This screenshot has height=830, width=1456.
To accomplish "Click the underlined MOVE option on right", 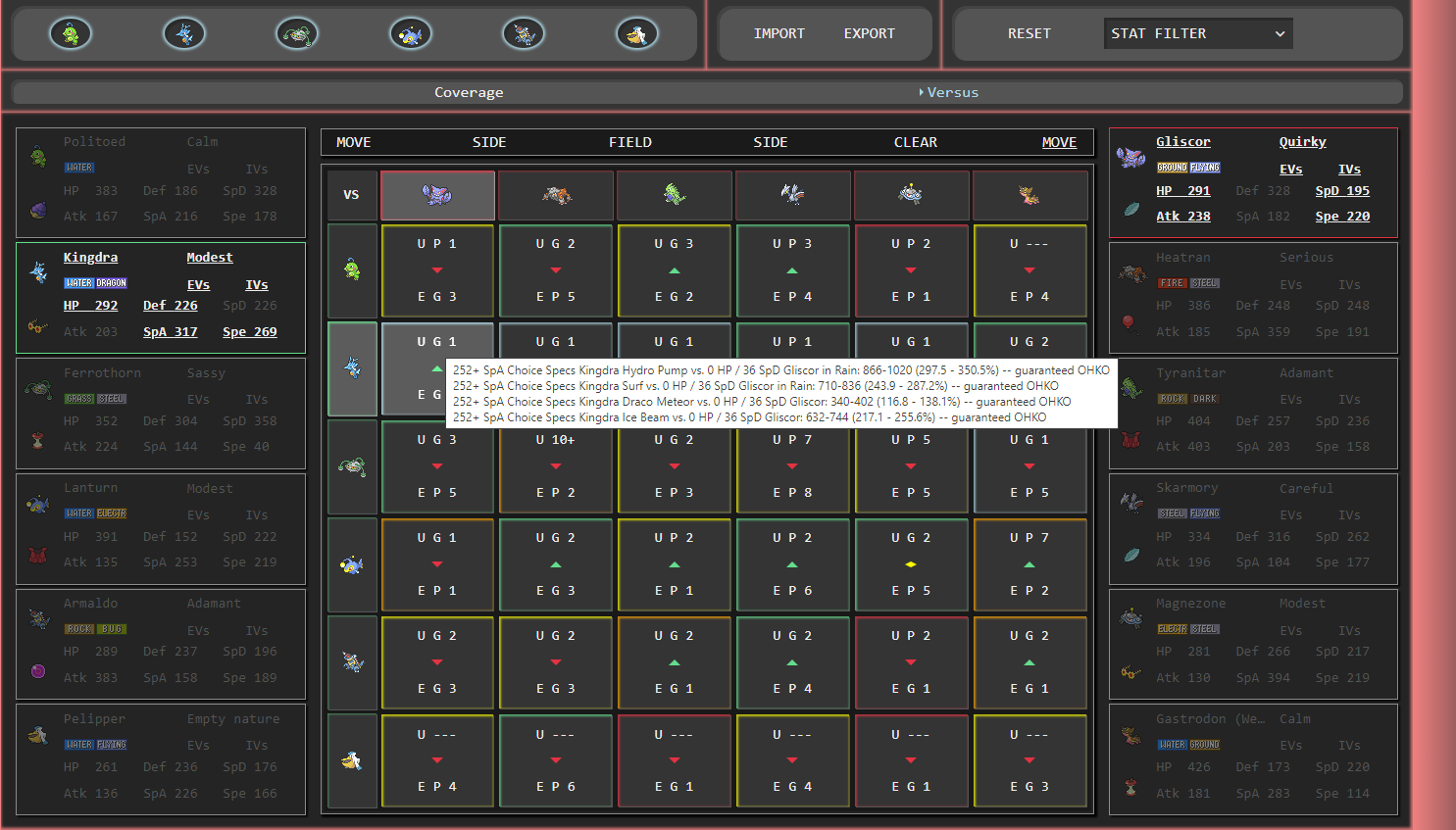I will click(x=1059, y=142).
